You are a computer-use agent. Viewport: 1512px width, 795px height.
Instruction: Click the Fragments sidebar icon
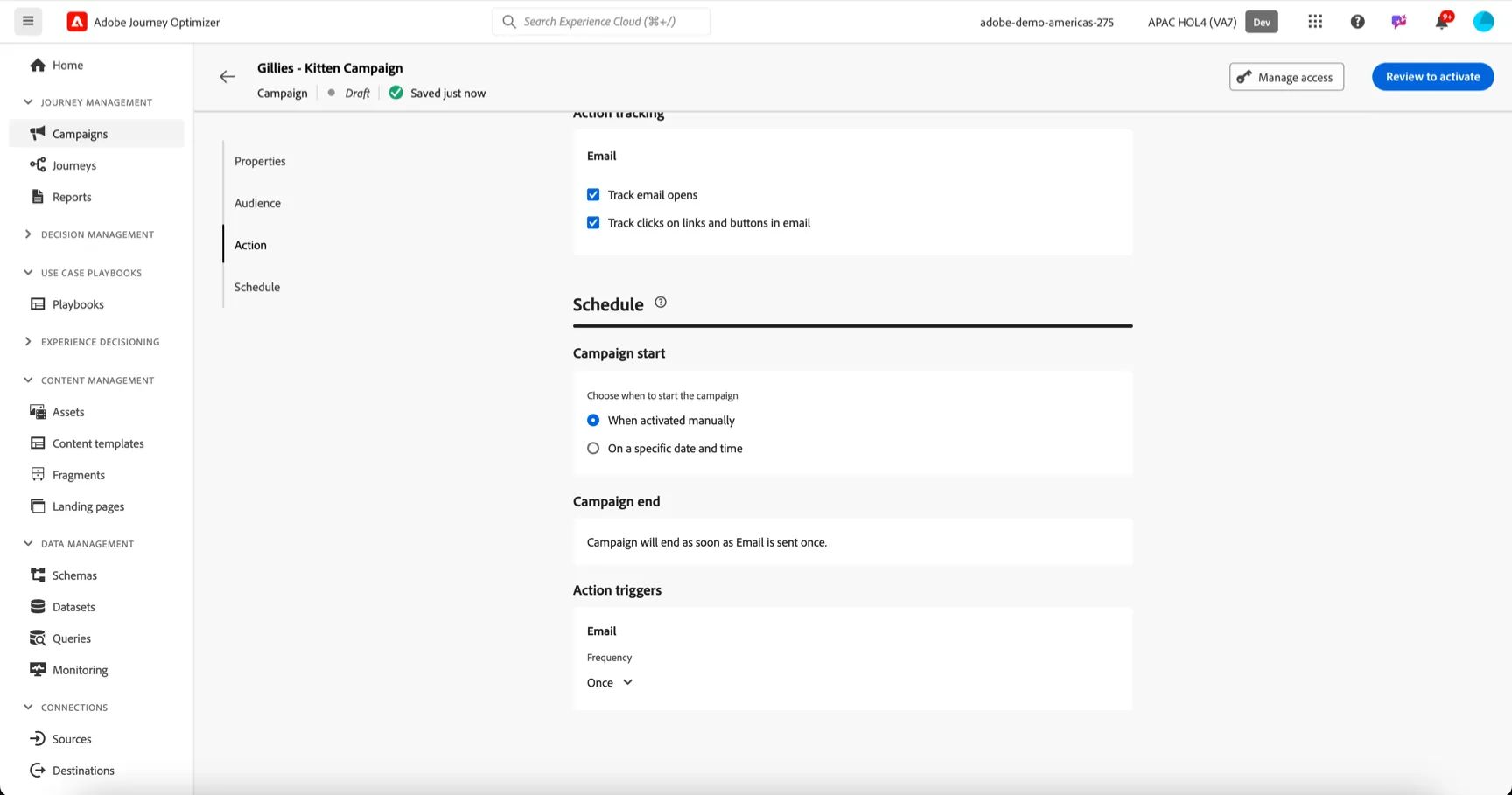38,474
